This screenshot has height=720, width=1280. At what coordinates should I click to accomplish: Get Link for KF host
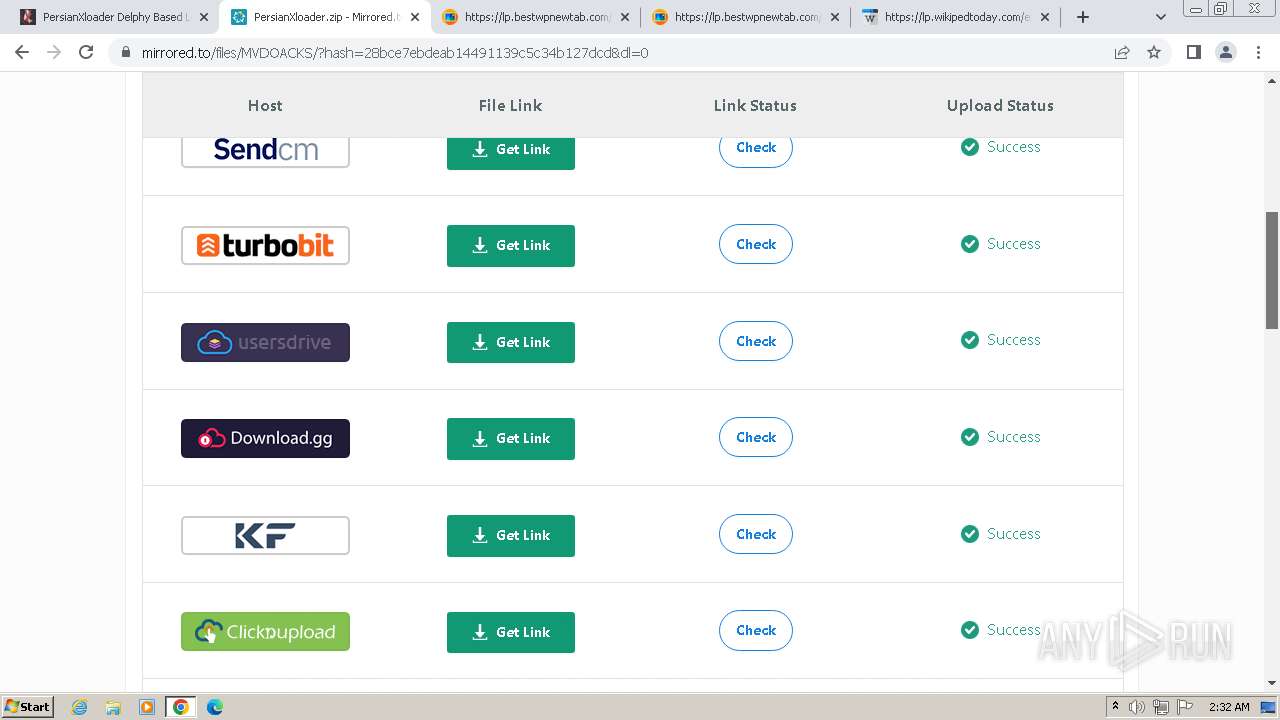[x=511, y=536]
